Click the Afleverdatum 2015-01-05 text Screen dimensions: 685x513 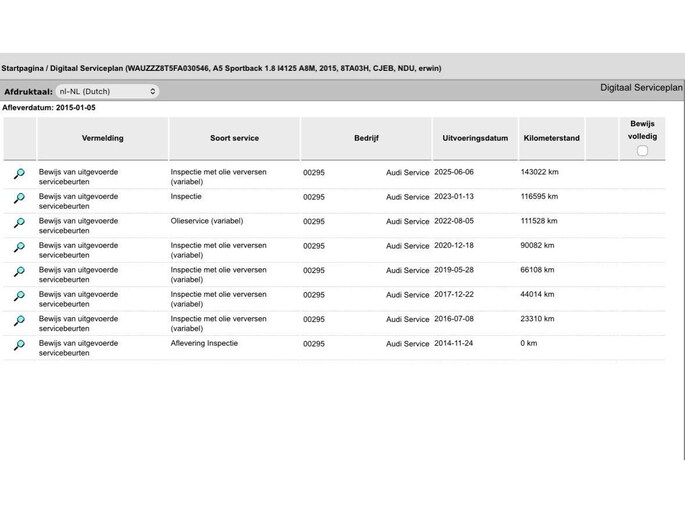point(49,107)
